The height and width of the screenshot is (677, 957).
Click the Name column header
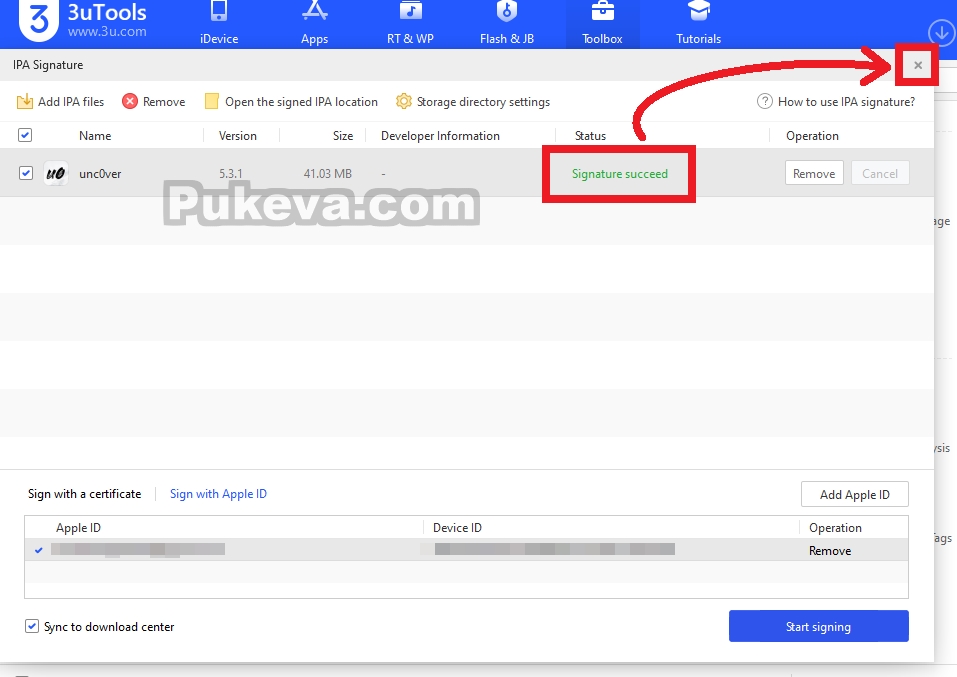95,136
